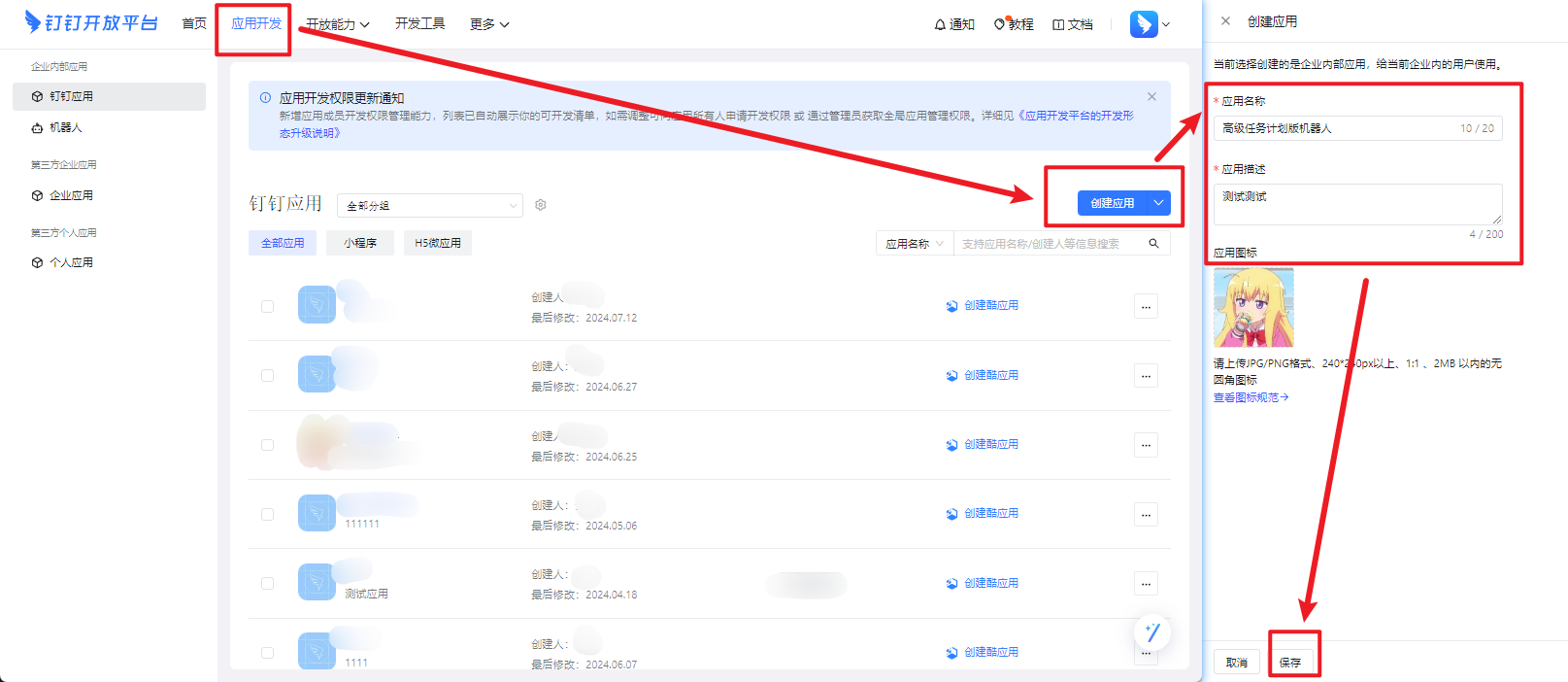1568x682 pixels.
Task: Close the create application panel
Action: coord(1225,20)
